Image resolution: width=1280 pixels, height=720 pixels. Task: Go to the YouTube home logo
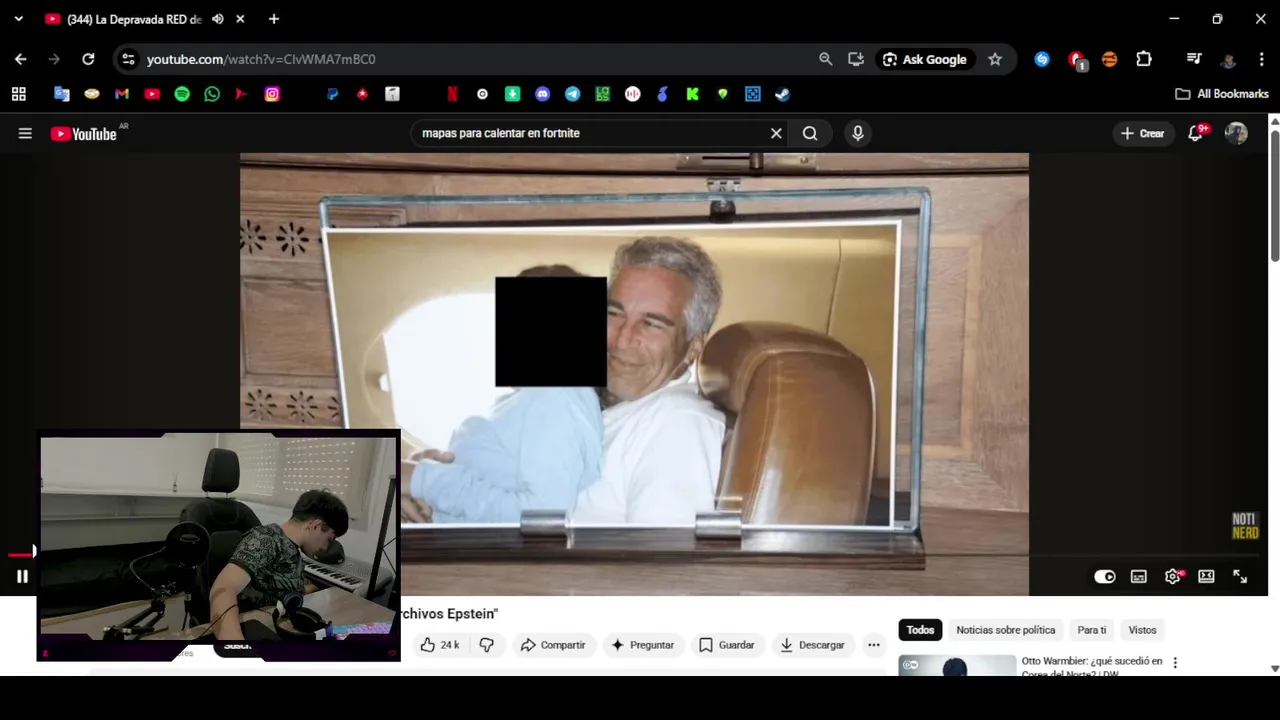84,133
